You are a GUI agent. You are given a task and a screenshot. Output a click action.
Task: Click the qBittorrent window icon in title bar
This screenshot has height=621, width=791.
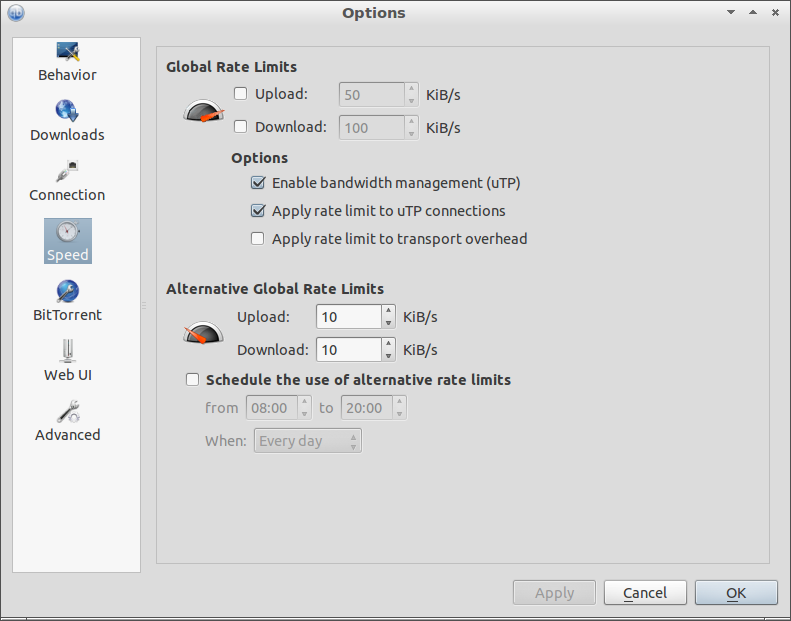pyautogui.click(x=16, y=13)
